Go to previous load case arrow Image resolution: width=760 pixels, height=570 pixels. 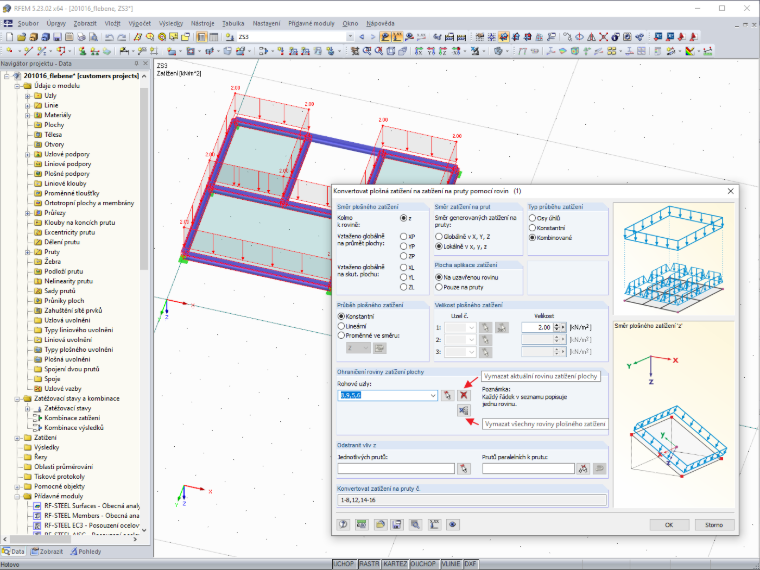(x=362, y=37)
